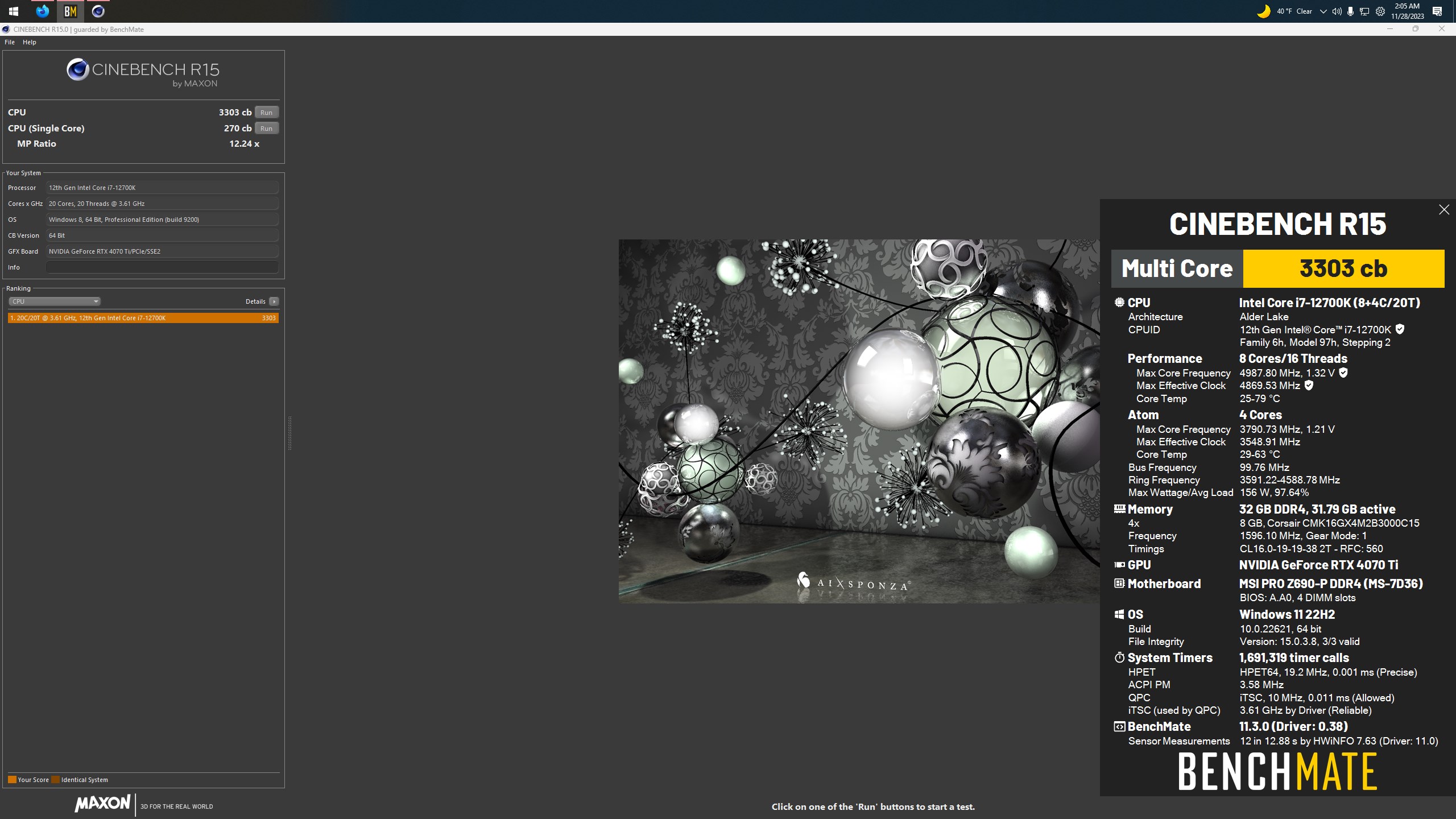This screenshot has height=819, width=1456.
Task: Click the Motherboard icon in BenchMate
Action: (x=1119, y=584)
